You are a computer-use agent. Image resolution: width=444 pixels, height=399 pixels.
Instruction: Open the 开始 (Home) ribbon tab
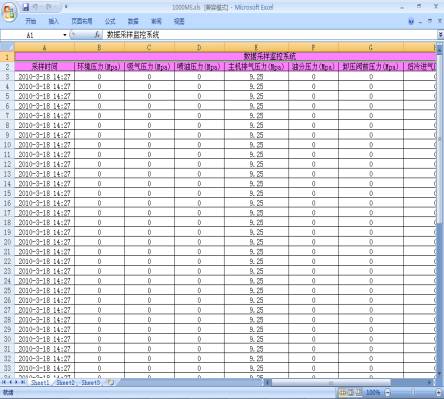(x=31, y=21)
